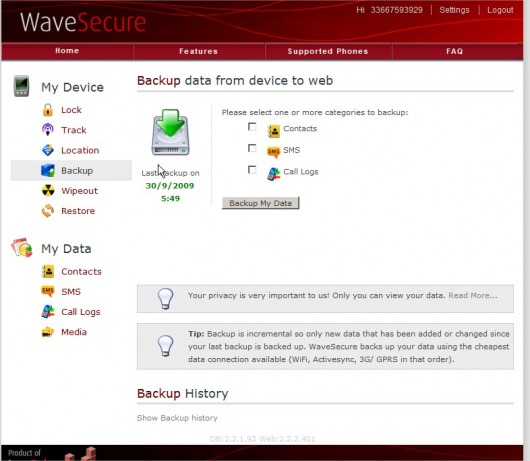This screenshot has height=461, width=530.
Task: Open the Track page link
Action: coord(74,130)
